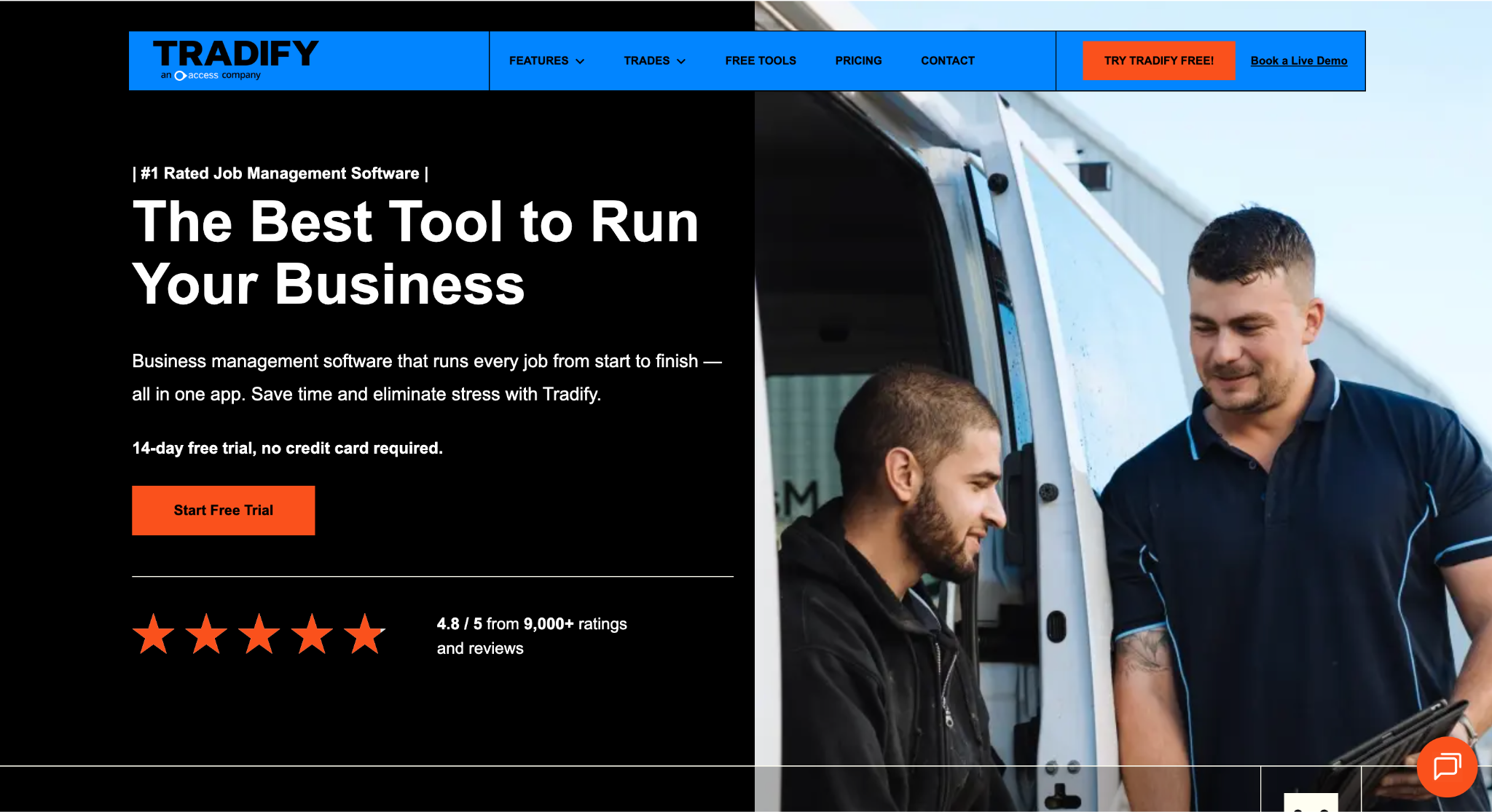Open the Free Tools menu item
The image size is (1492, 812).
pos(761,60)
